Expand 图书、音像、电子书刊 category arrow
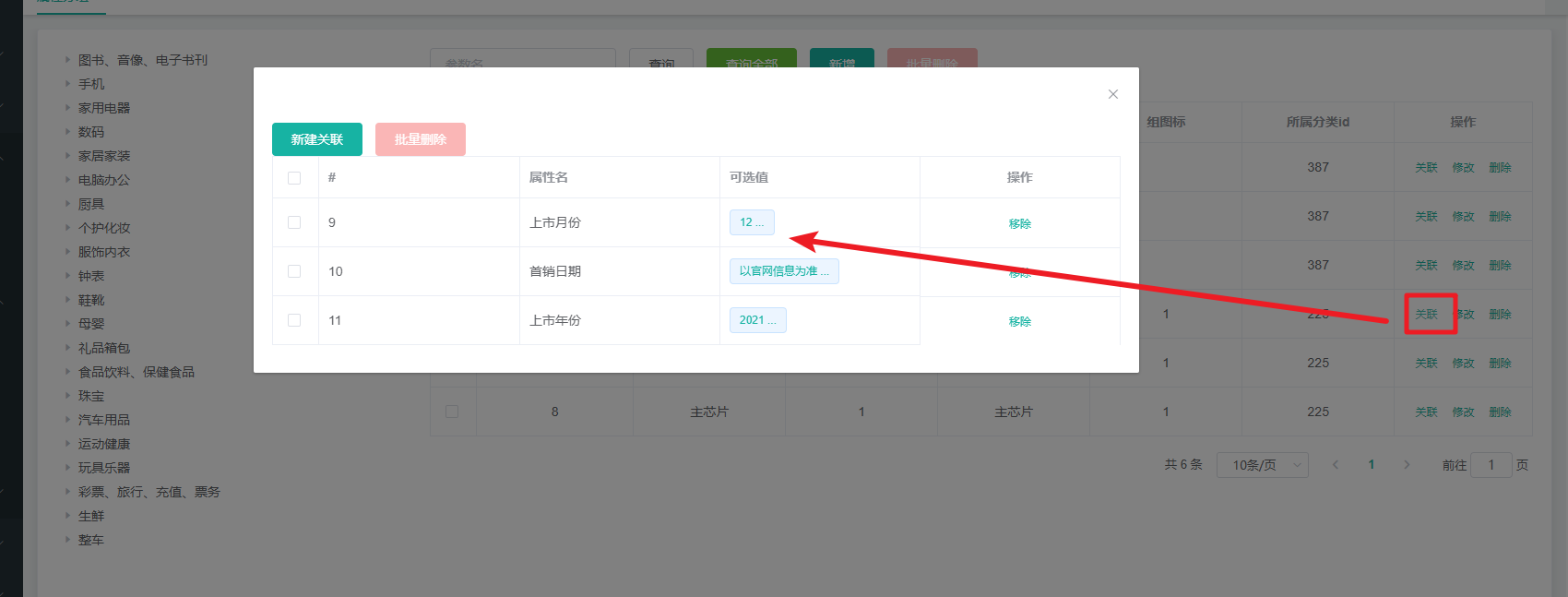Screen dimensions: 1568x597 [67, 60]
